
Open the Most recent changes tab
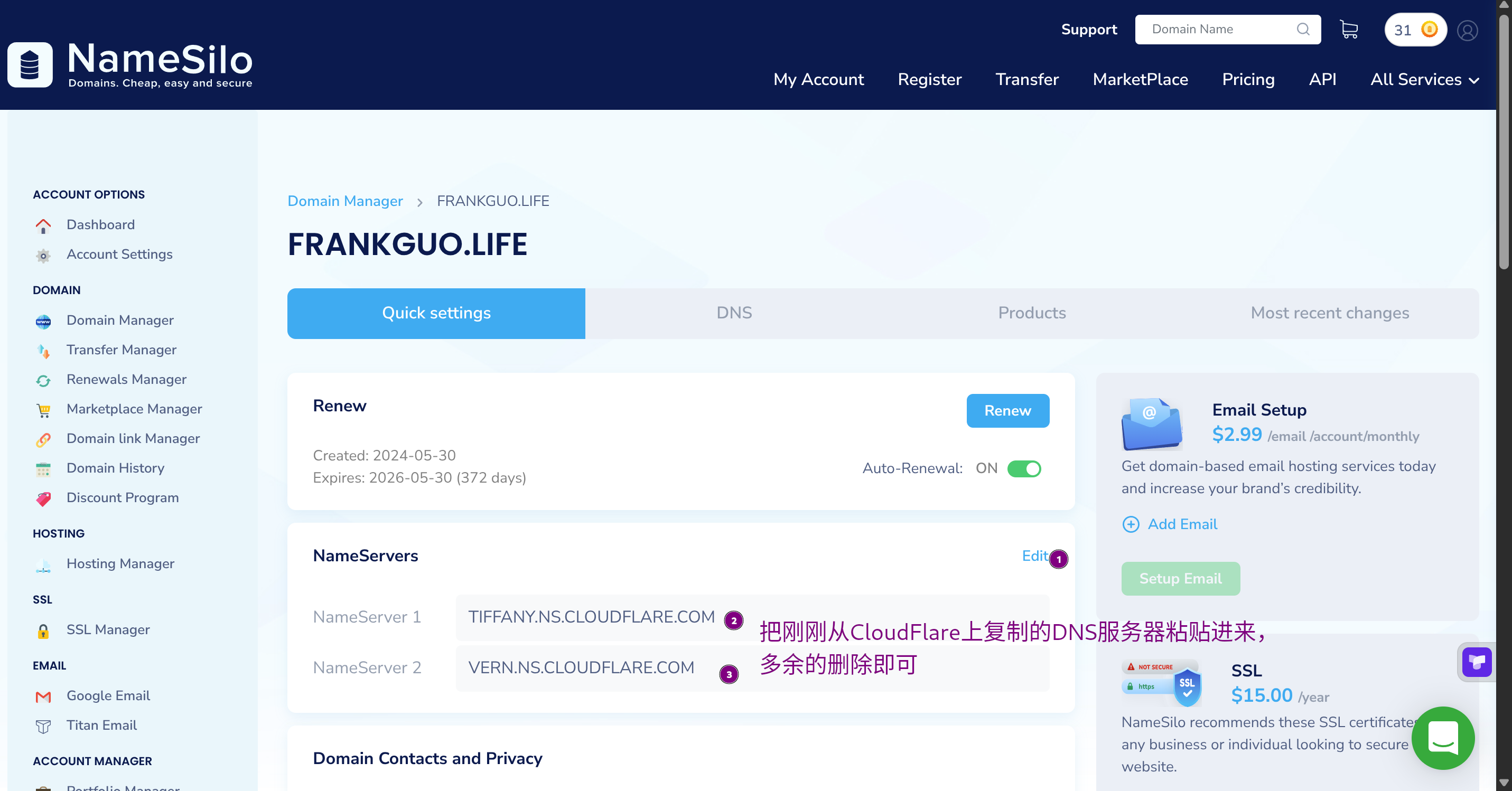point(1329,313)
